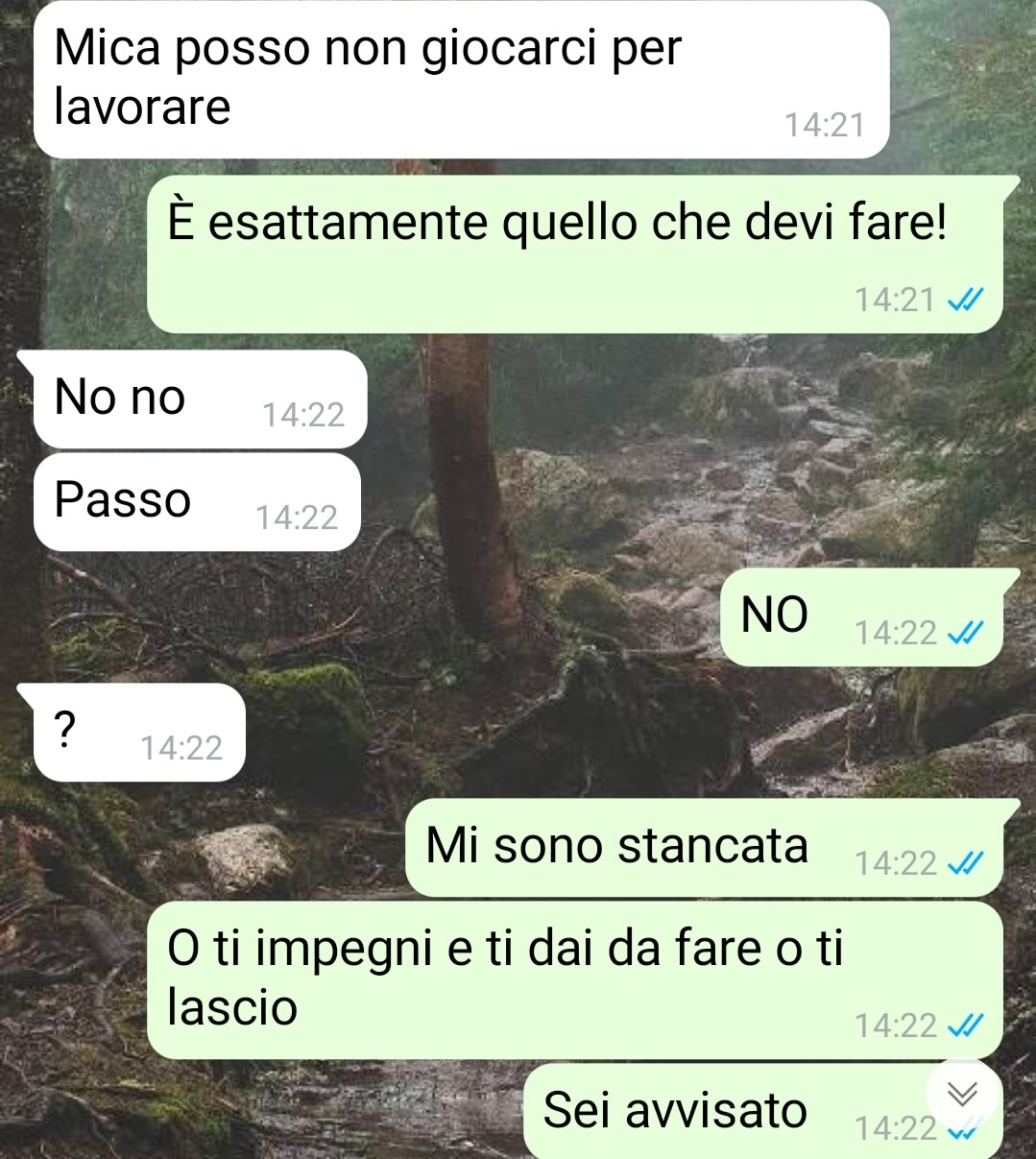Tap the 'No no' received message
The height and width of the screenshot is (1159, 1036).
coord(192,398)
